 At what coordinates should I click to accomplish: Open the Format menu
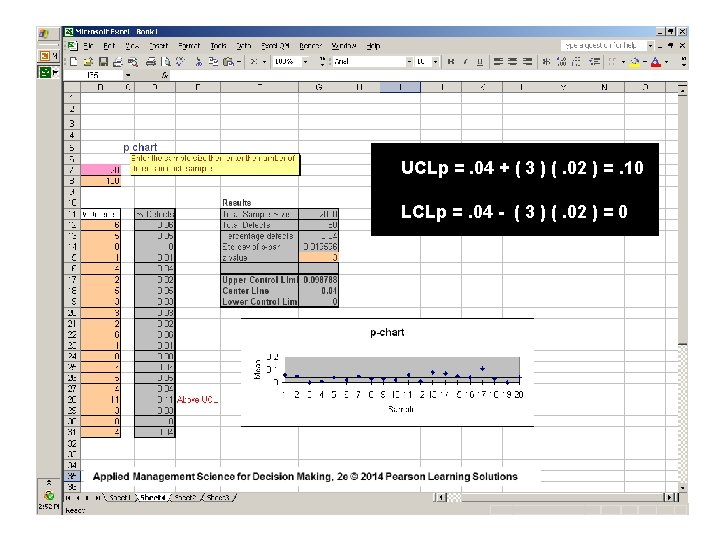tap(189, 45)
